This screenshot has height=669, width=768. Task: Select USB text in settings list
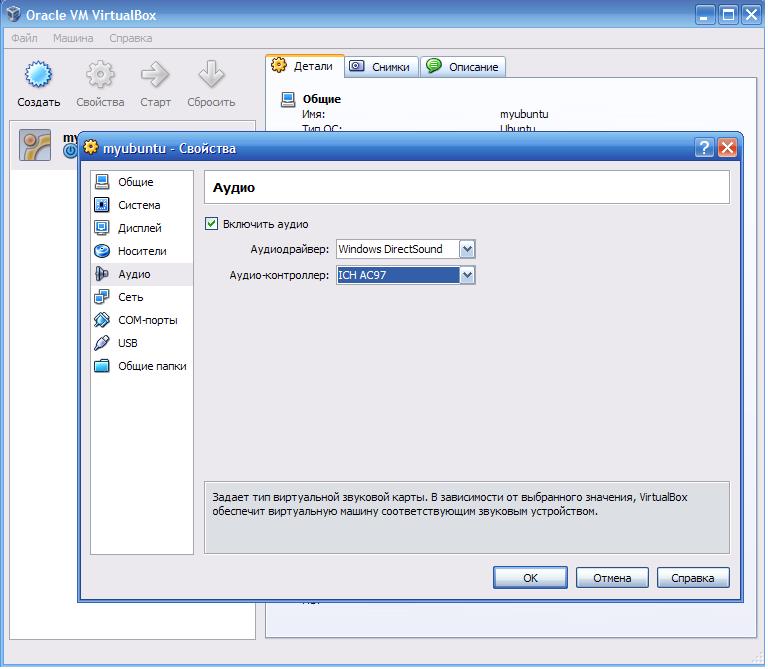(127, 343)
